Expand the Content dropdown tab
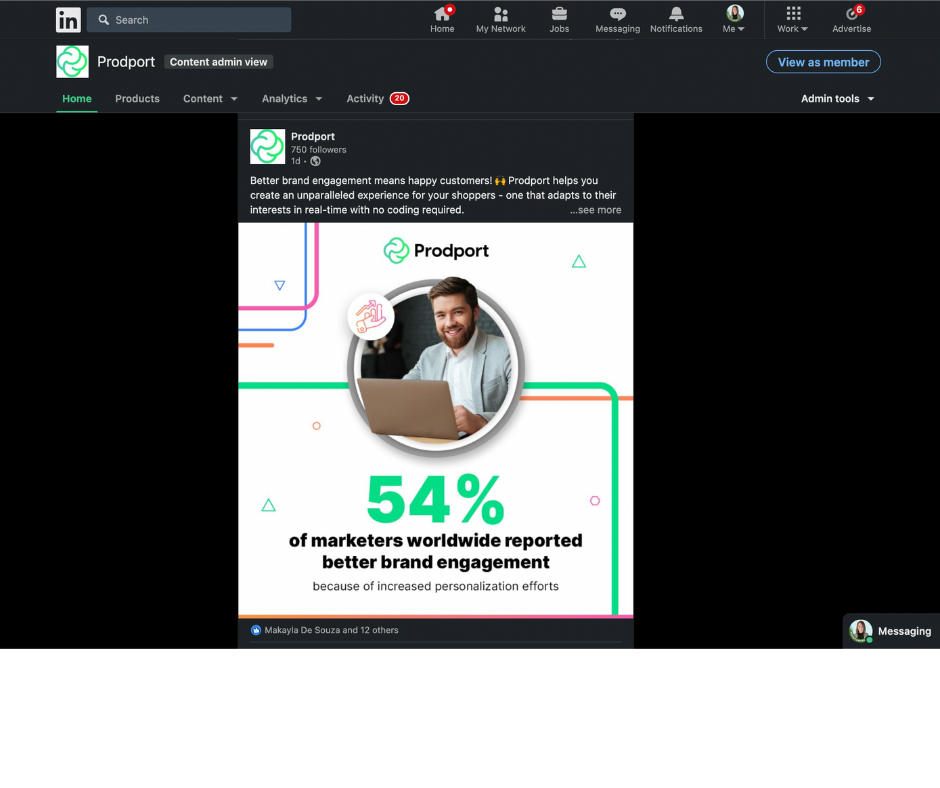 pos(210,98)
